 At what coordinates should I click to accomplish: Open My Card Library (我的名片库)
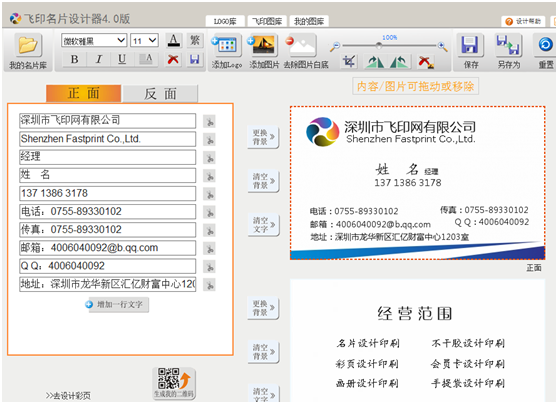(28, 51)
